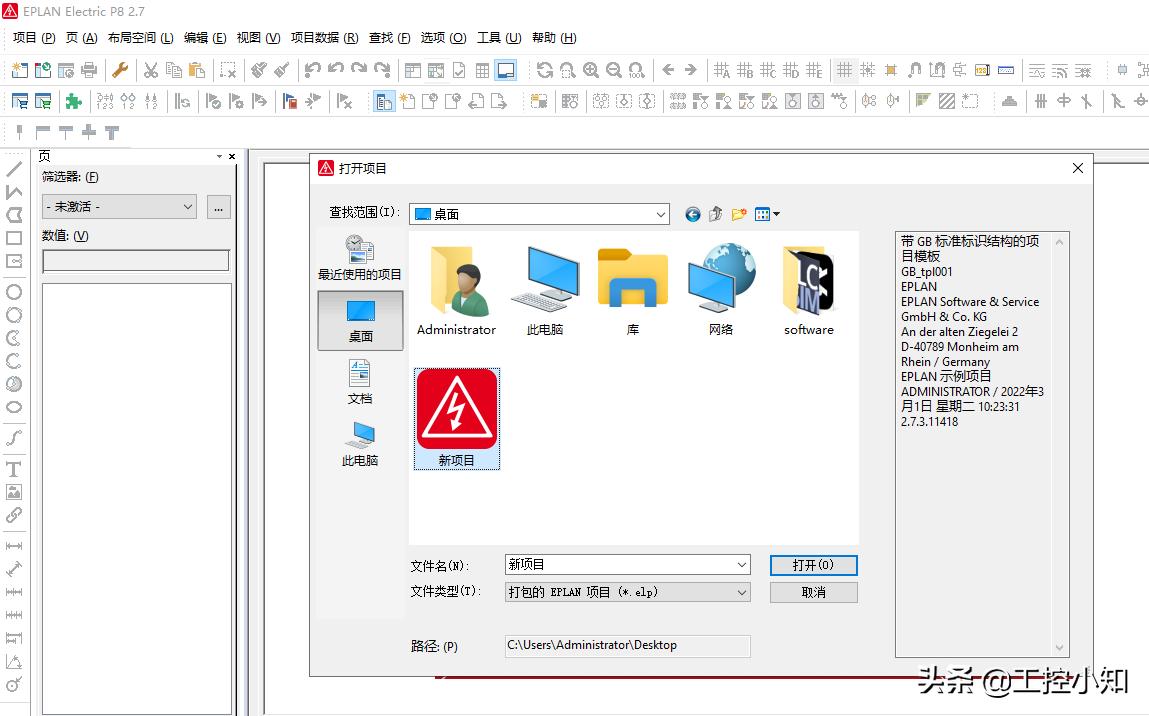This screenshot has height=716, width=1149.
Task: Toggle the grid display toolbar button
Action: pyautogui.click(x=845, y=70)
